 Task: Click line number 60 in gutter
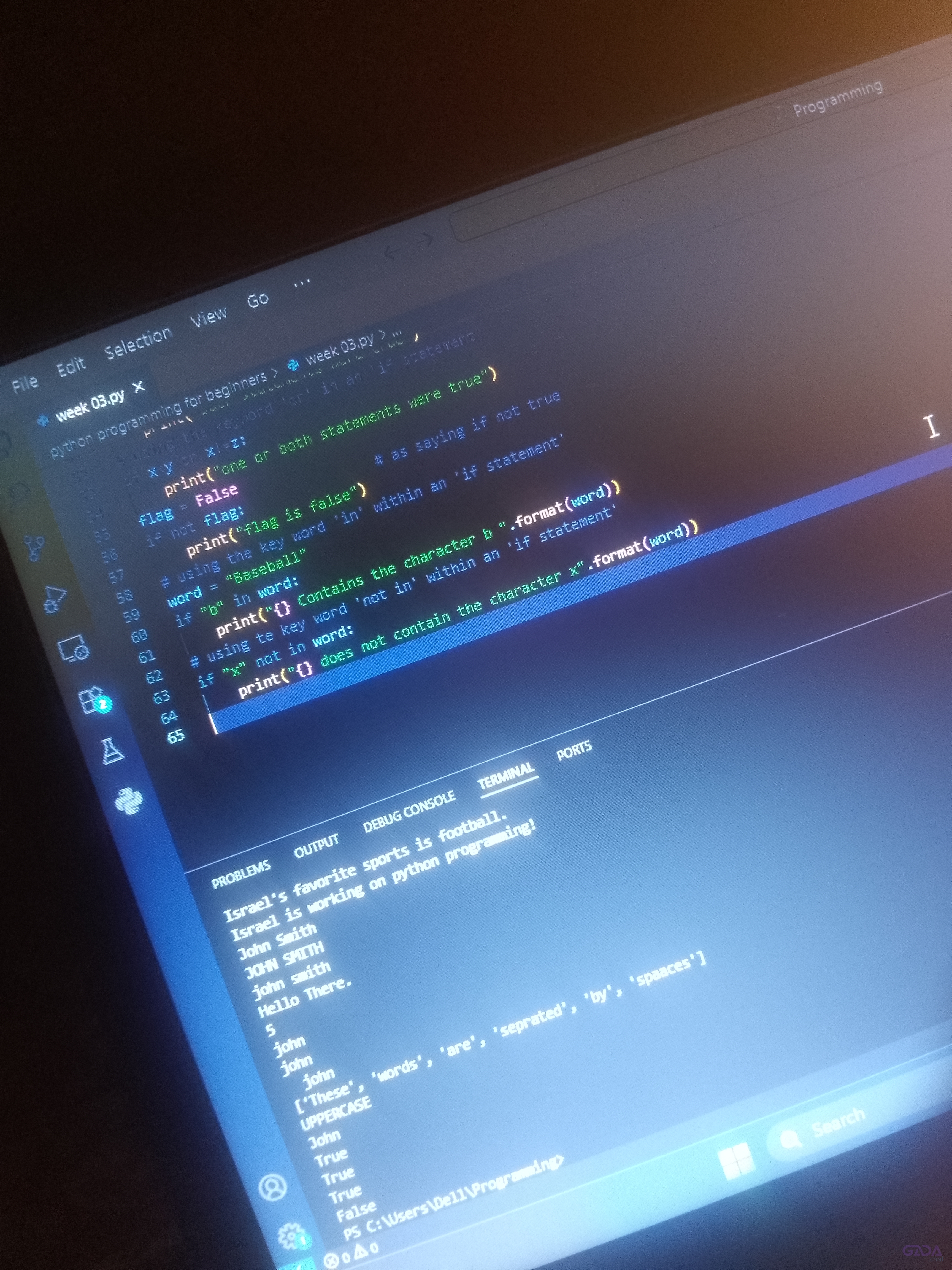(139, 636)
